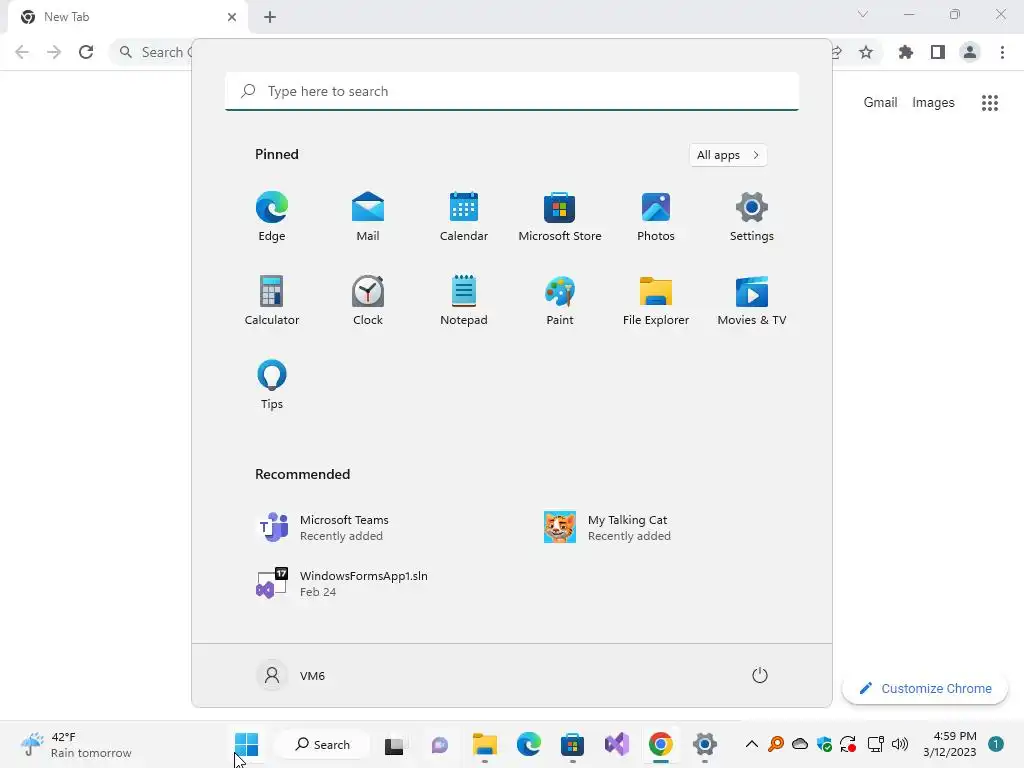Open taskbar Search box

click(323, 744)
